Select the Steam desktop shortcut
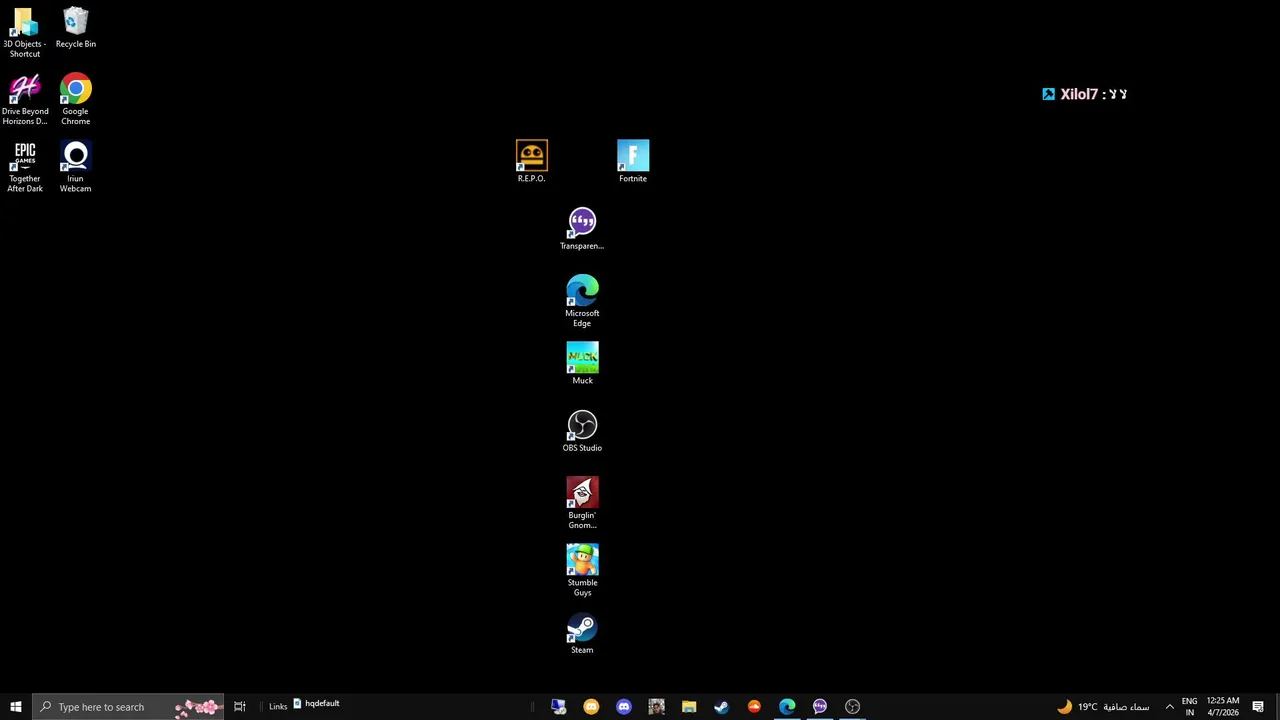Viewport: 1280px width, 720px height. click(582, 633)
